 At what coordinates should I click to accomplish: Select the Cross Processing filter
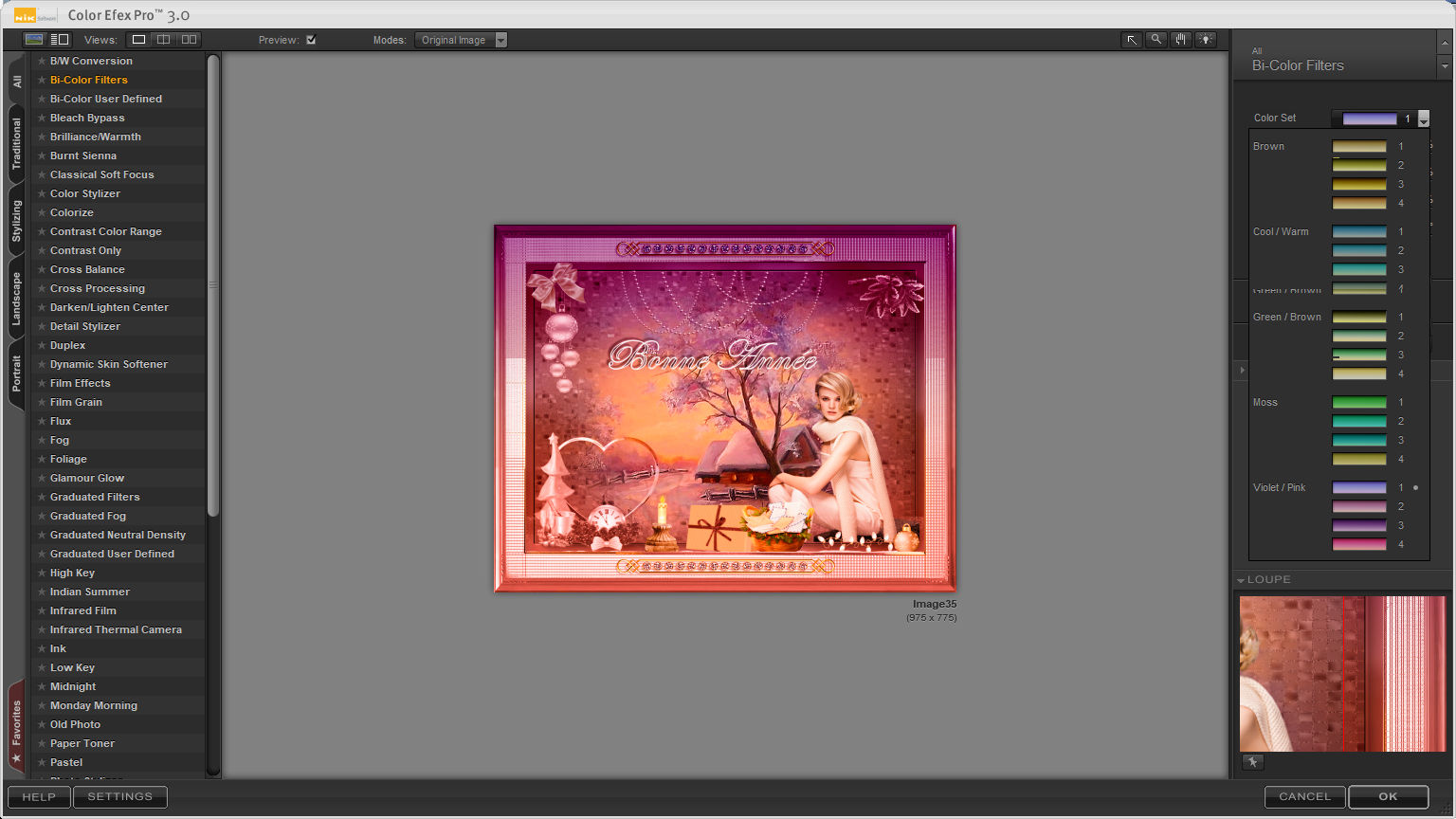pyautogui.click(x=98, y=288)
